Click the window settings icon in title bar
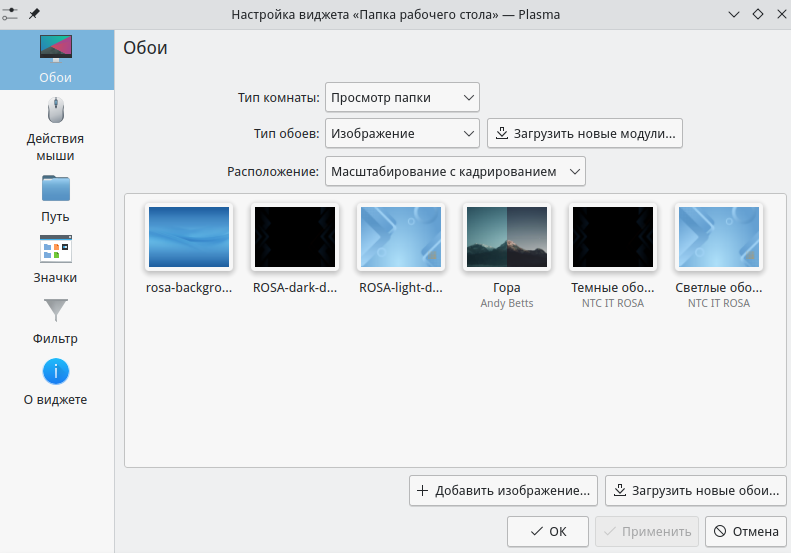 click(x=11, y=14)
